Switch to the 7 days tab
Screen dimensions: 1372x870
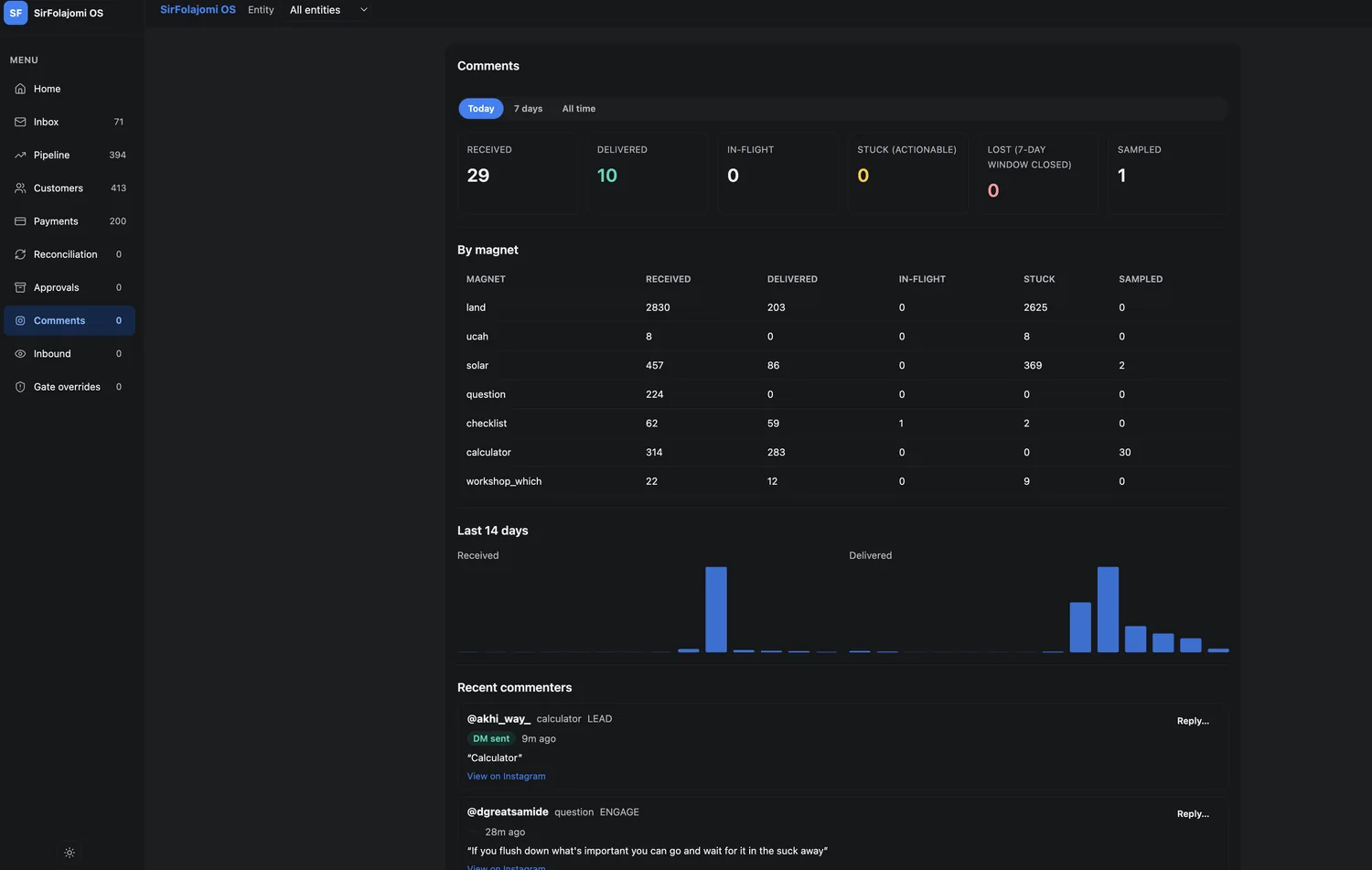click(x=528, y=109)
